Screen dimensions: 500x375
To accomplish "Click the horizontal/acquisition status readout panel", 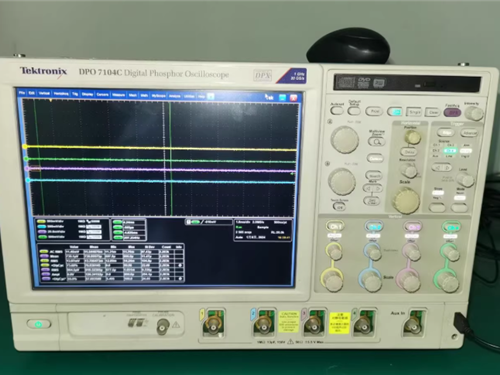I will click(x=263, y=230).
